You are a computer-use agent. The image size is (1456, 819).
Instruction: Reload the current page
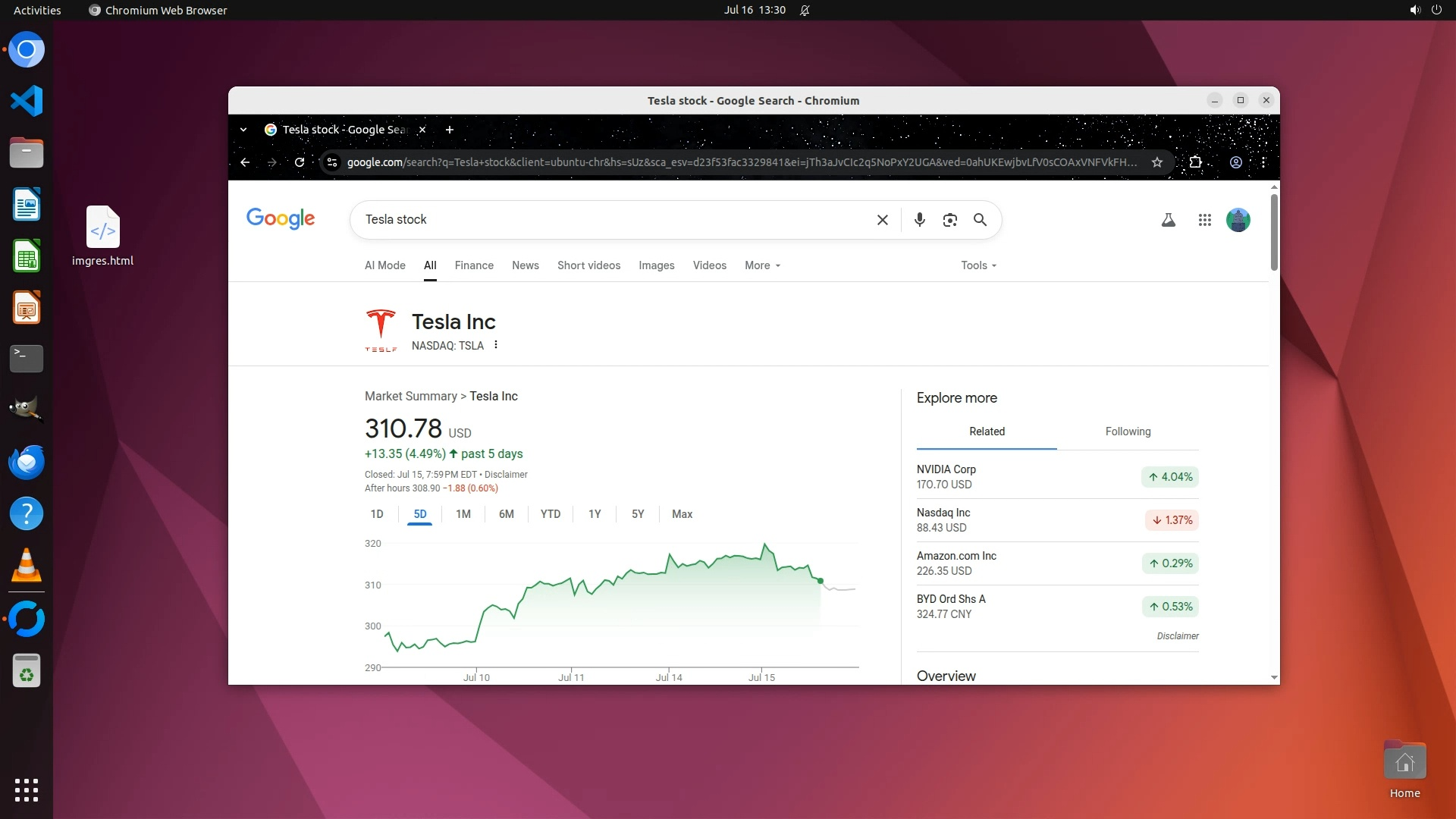[x=300, y=162]
